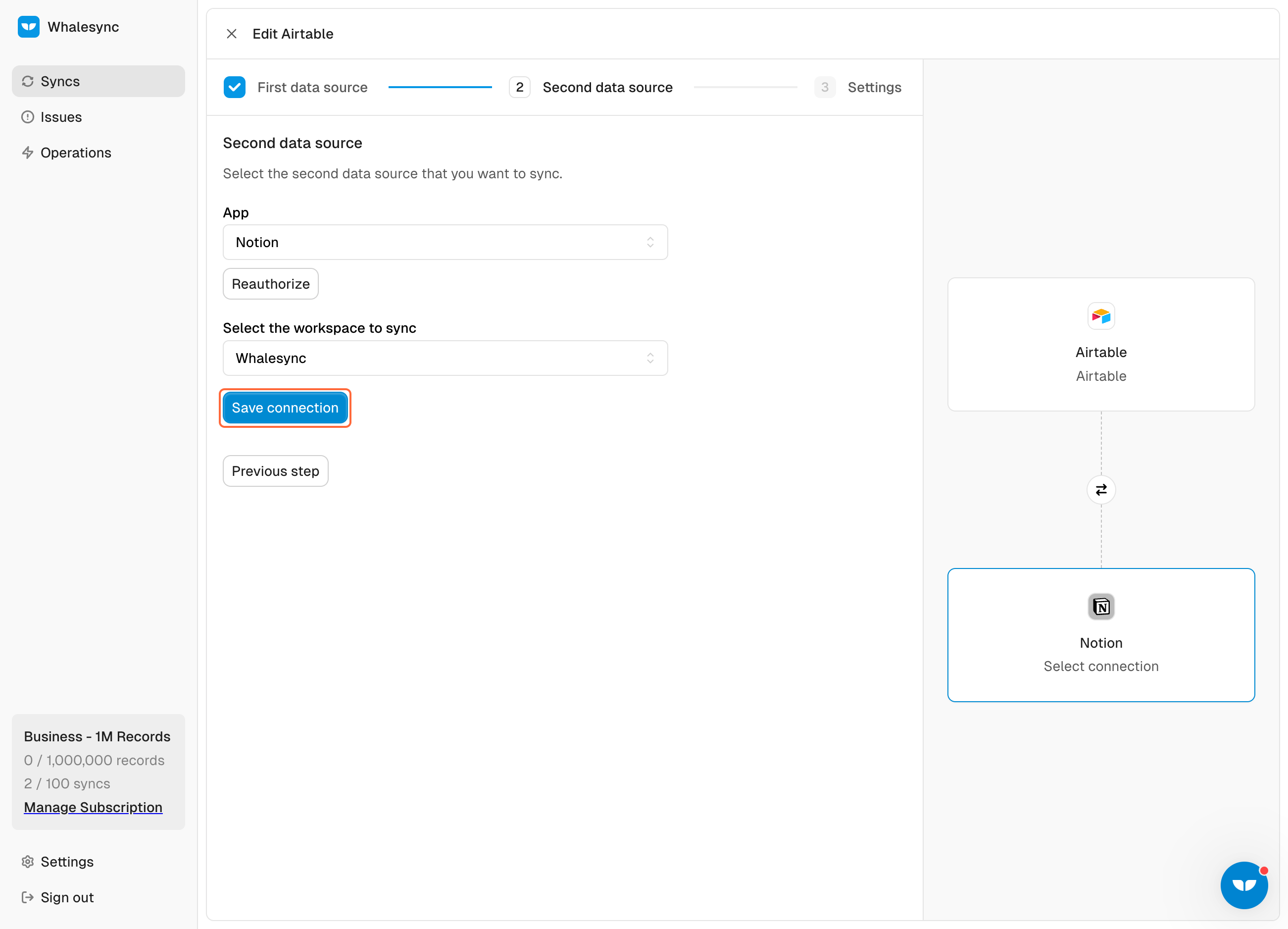1288x929 pixels.
Task: Click the Save connection button
Action: click(285, 408)
